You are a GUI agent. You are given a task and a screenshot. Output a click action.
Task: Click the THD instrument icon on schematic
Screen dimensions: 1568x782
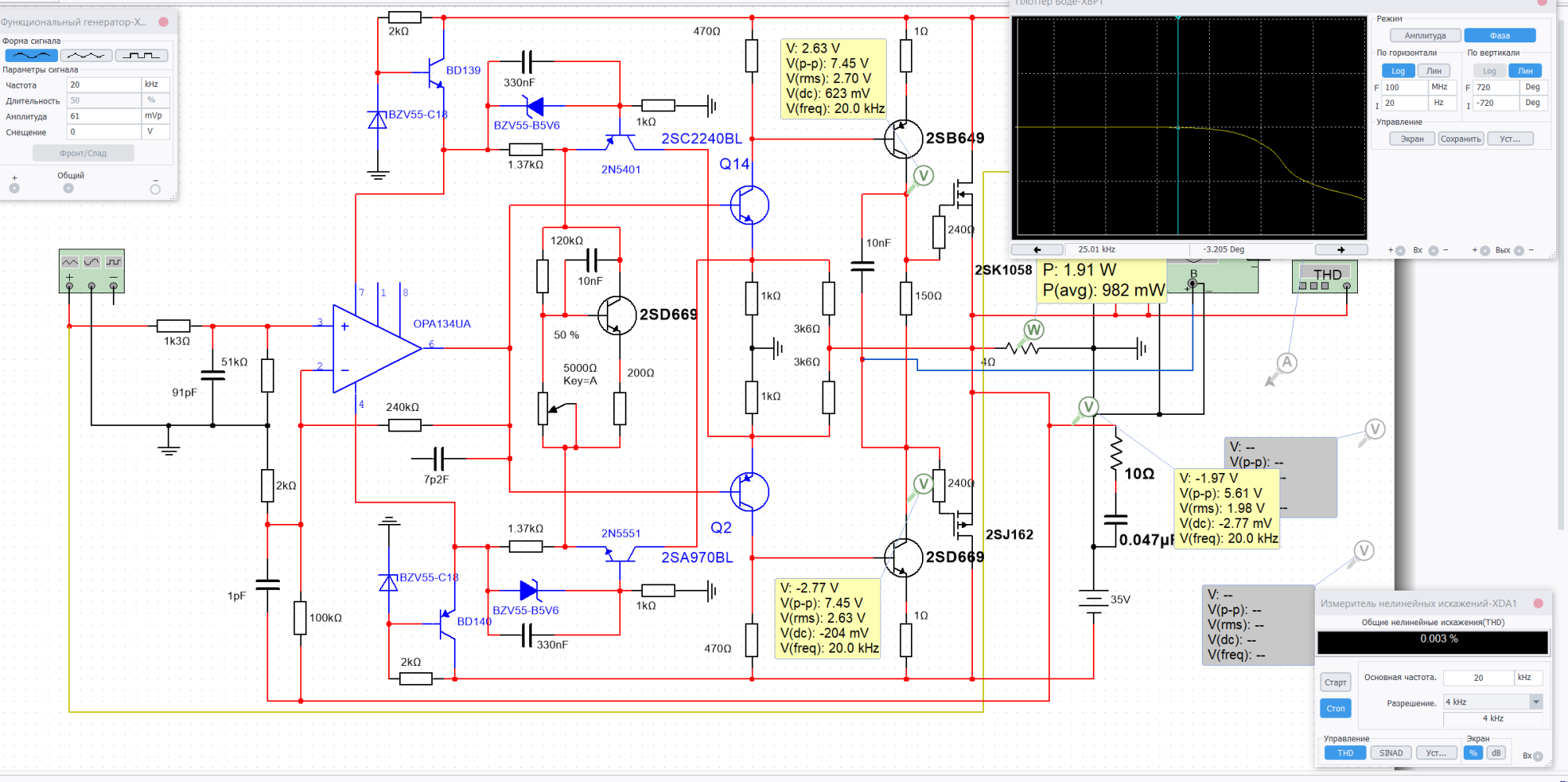1324,277
